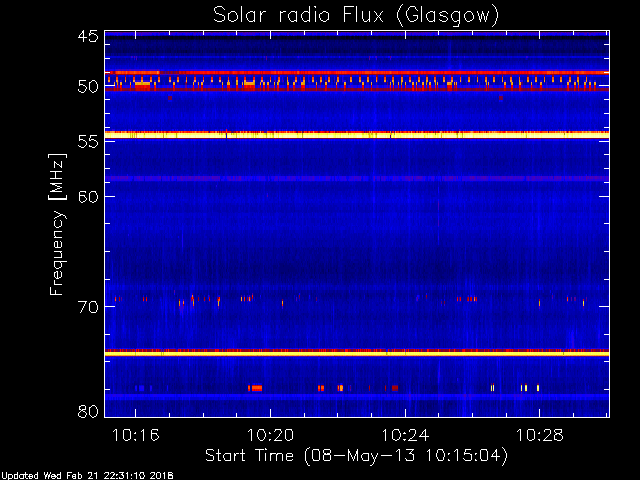
Task: Click the thin red band just above 50 MHz
Action: pyautogui.click(x=357, y=72)
